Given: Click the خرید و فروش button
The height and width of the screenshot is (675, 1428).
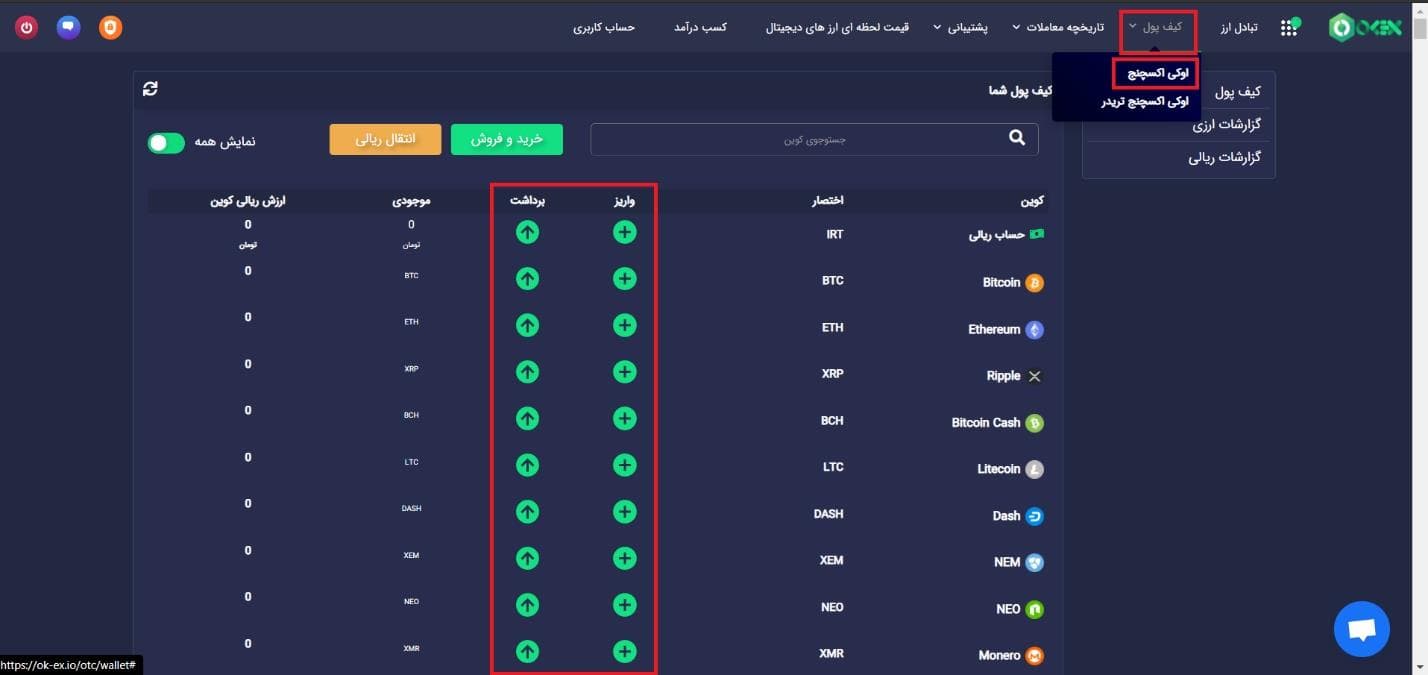Looking at the screenshot, I should pyautogui.click(x=507, y=139).
